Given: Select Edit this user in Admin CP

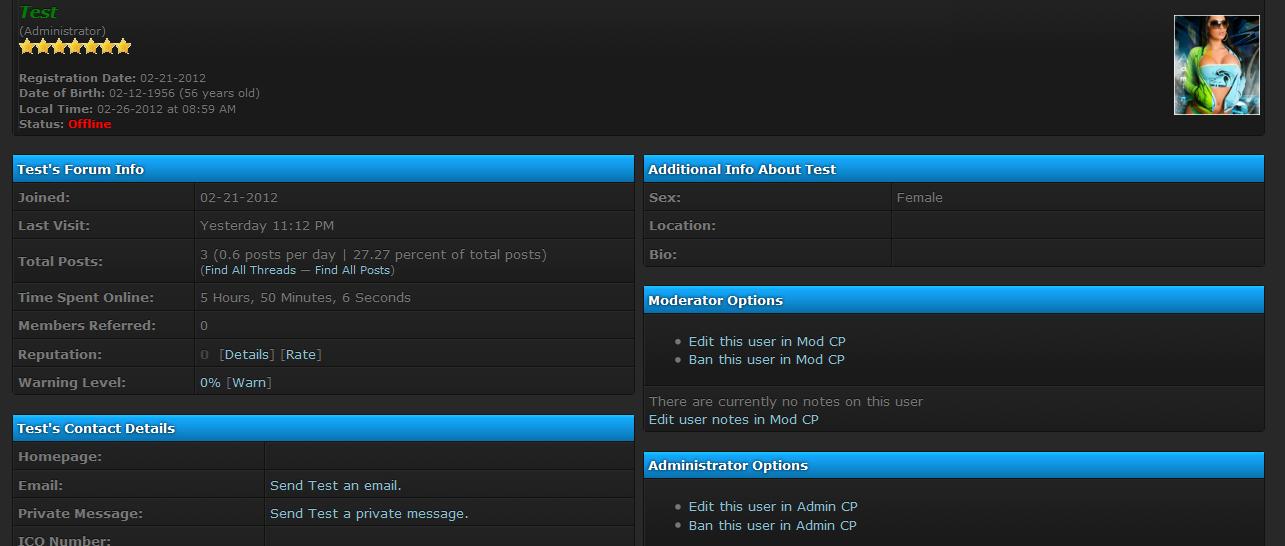Looking at the screenshot, I should [772, 507].
